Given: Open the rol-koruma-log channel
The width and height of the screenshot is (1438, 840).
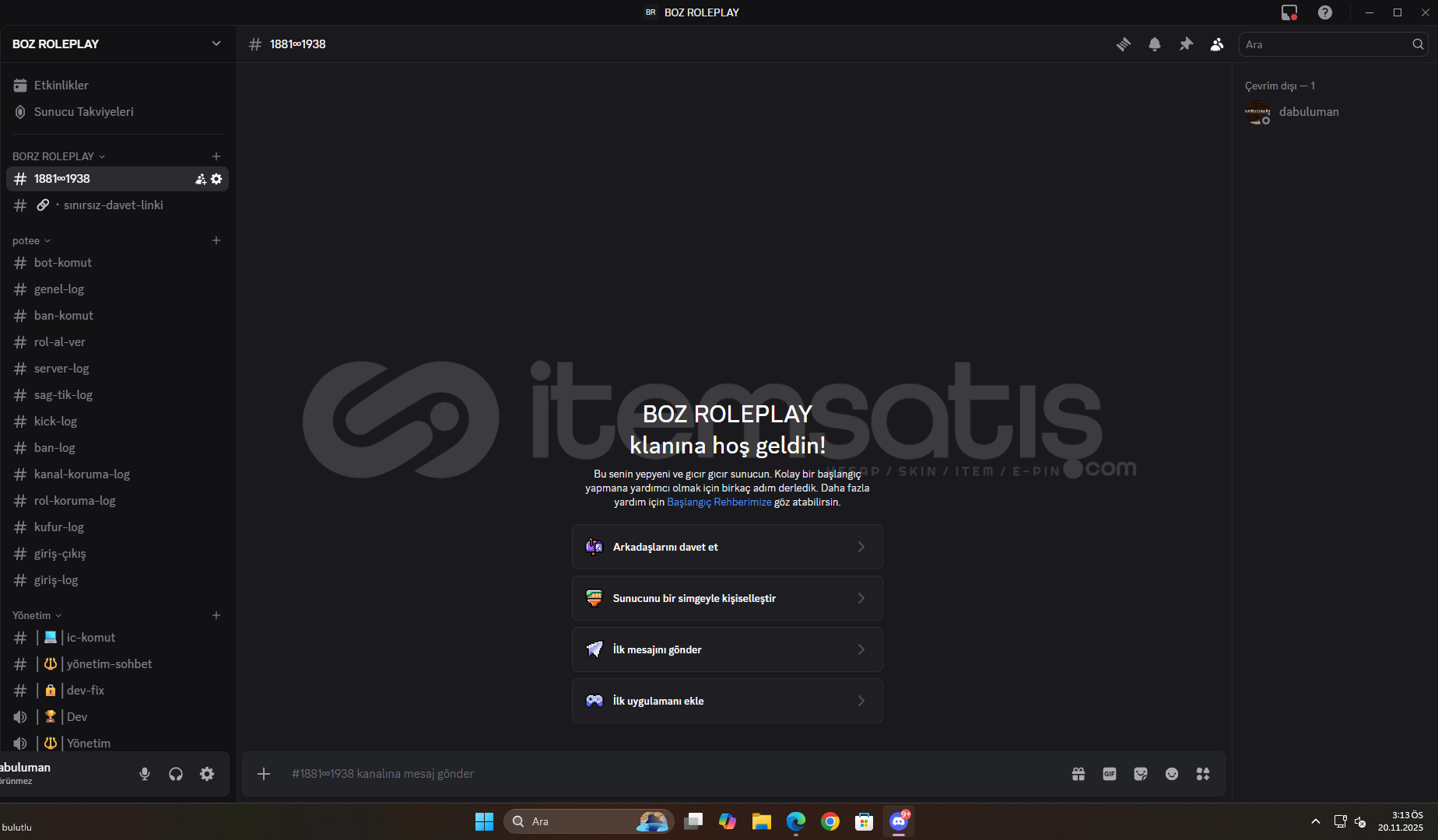Looking at the screenshot, I should (117, 501).
